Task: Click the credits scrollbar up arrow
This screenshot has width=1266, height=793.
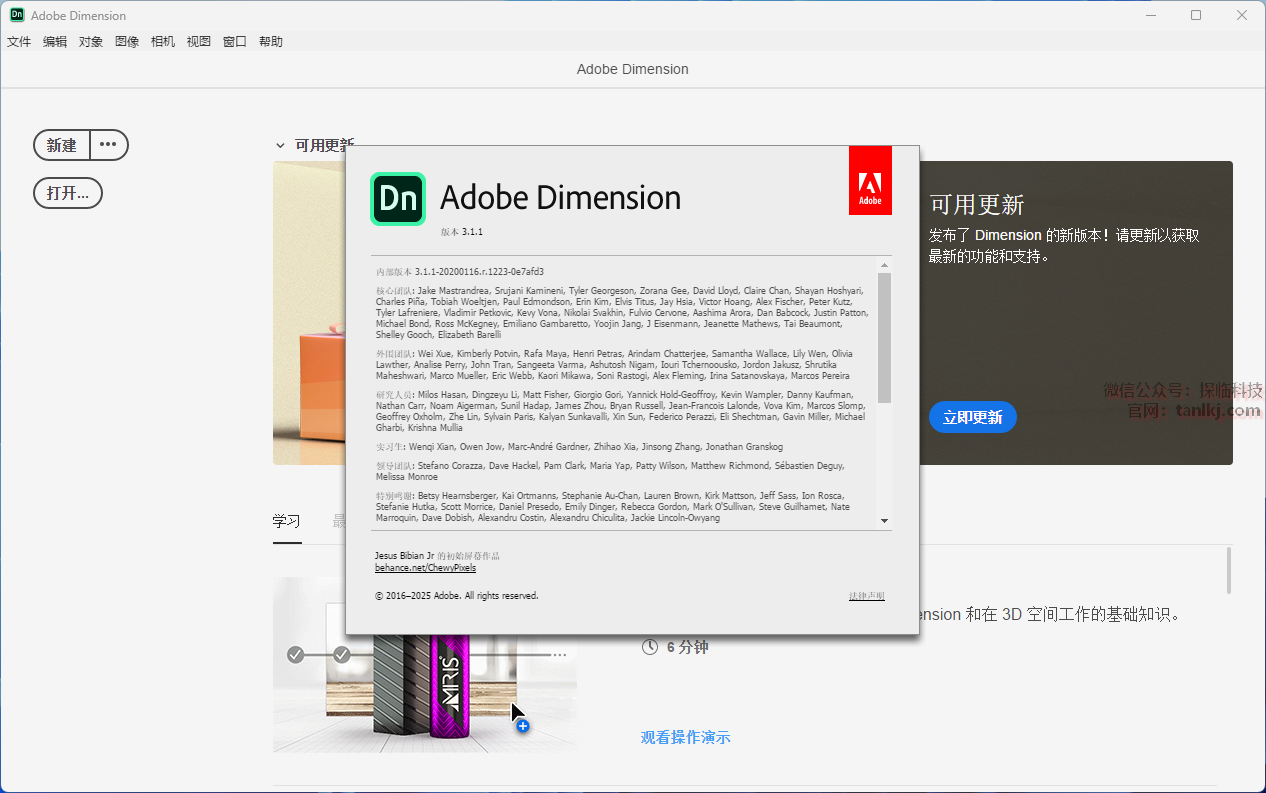Action: click(884, 265)
